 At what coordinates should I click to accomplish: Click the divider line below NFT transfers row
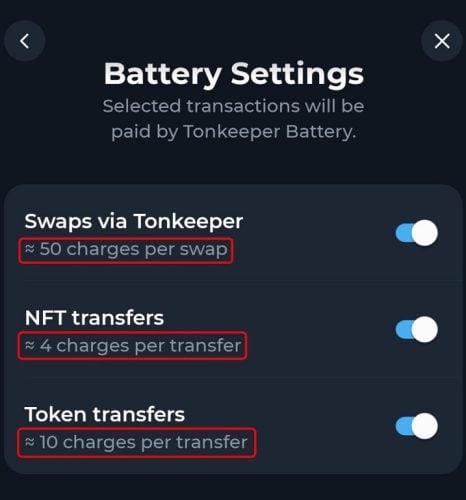pos(243,377)
